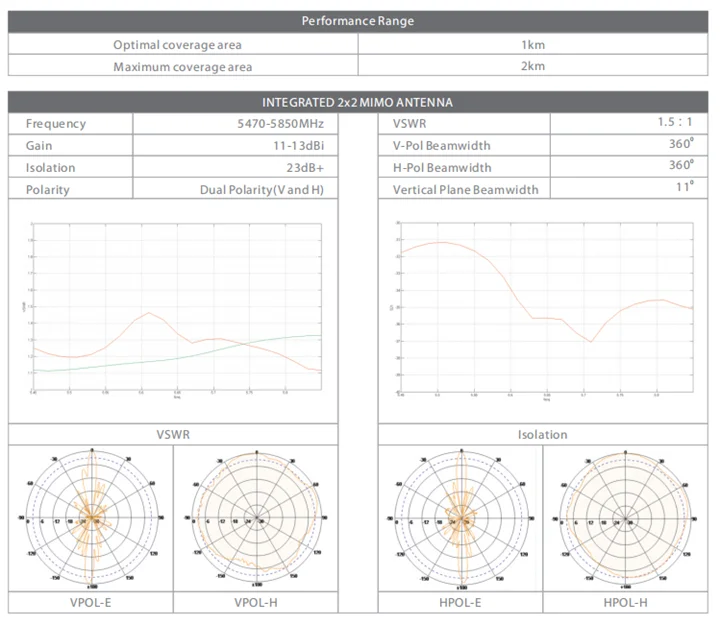The height and width of the screenshot is (624, 720).
Task: Select the Gain label cell
Action: pyautogui.click(x=70, y=146)
